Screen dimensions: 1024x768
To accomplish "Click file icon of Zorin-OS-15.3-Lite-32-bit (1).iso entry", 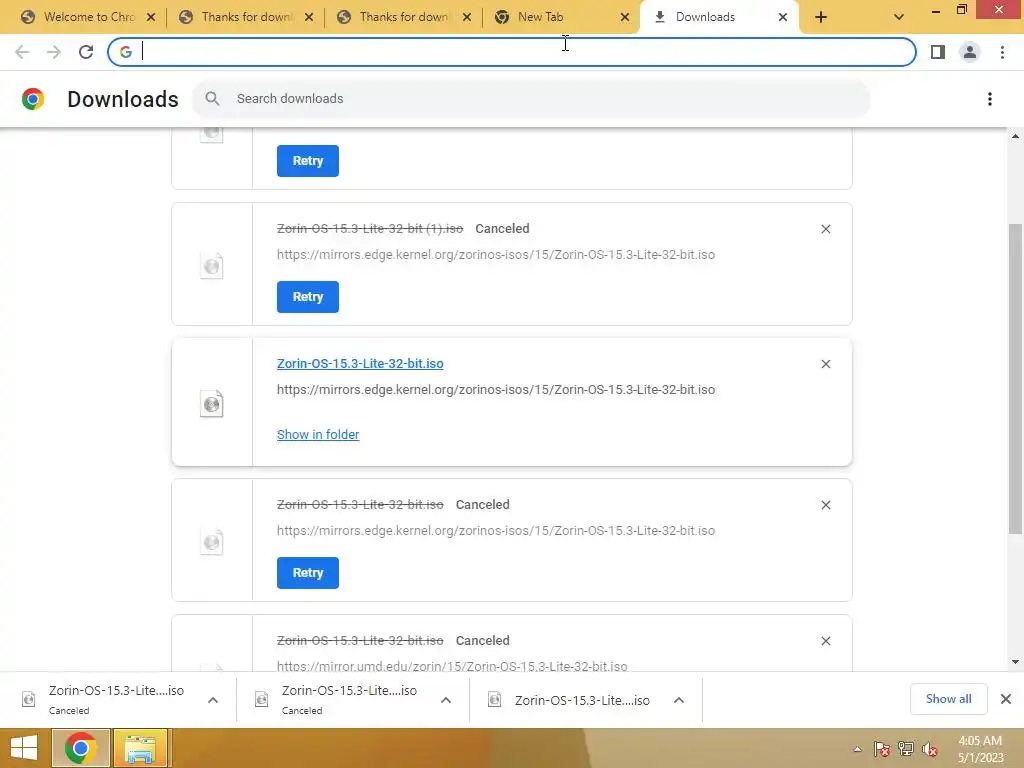I will pos(212,266).
